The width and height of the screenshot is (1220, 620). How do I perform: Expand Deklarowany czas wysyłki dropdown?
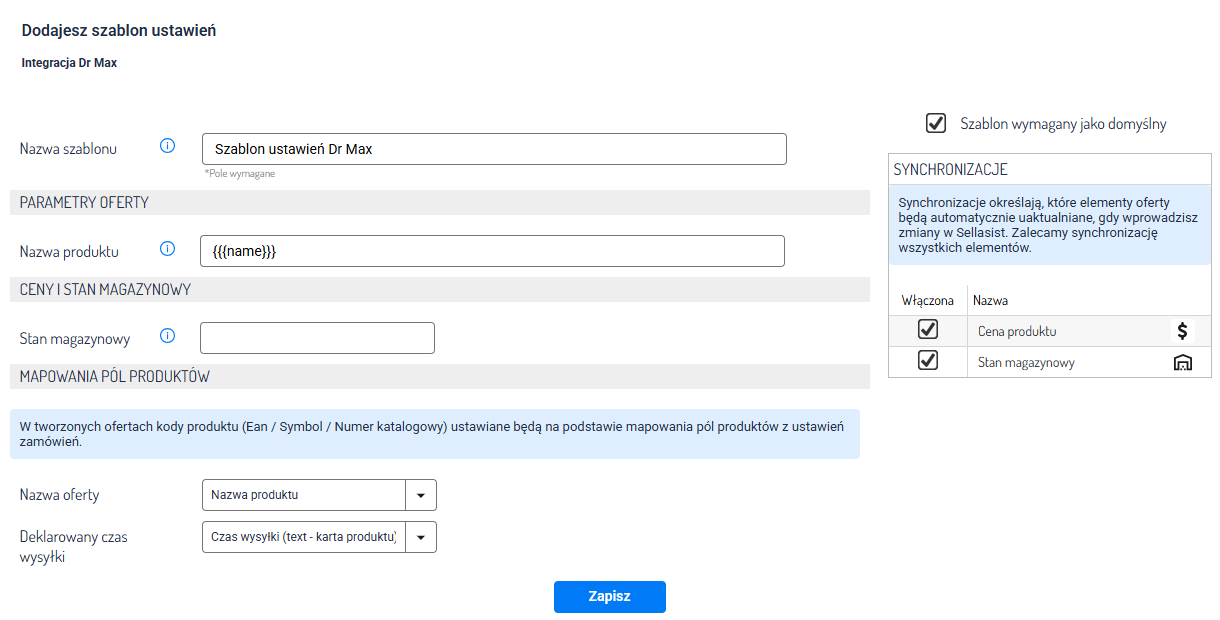coord(420,537)
